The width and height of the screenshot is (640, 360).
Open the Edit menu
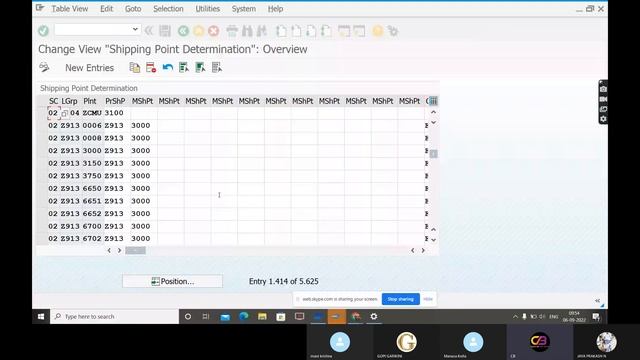107,9
